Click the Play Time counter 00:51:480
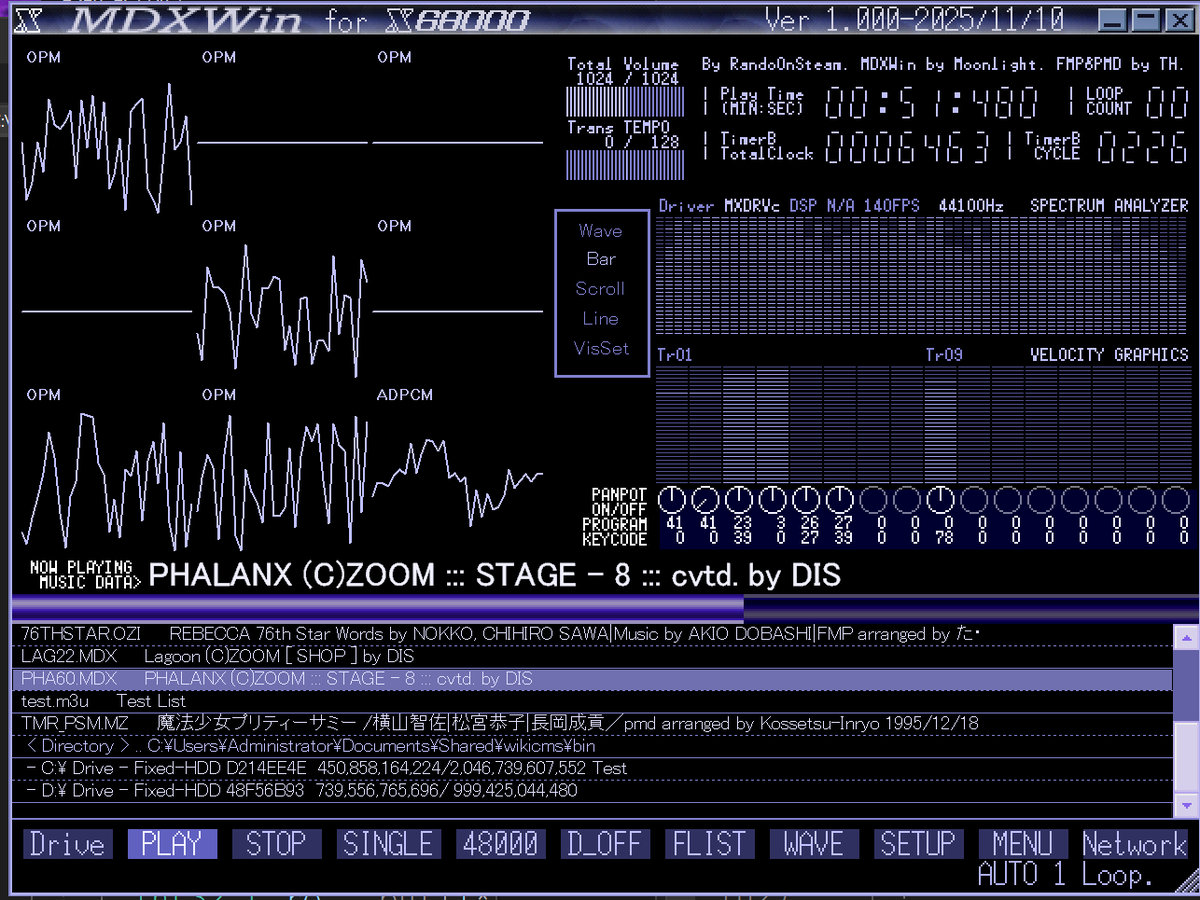Image resolution: width=1200 pixels, height=900 pixels. click(932, 103)
